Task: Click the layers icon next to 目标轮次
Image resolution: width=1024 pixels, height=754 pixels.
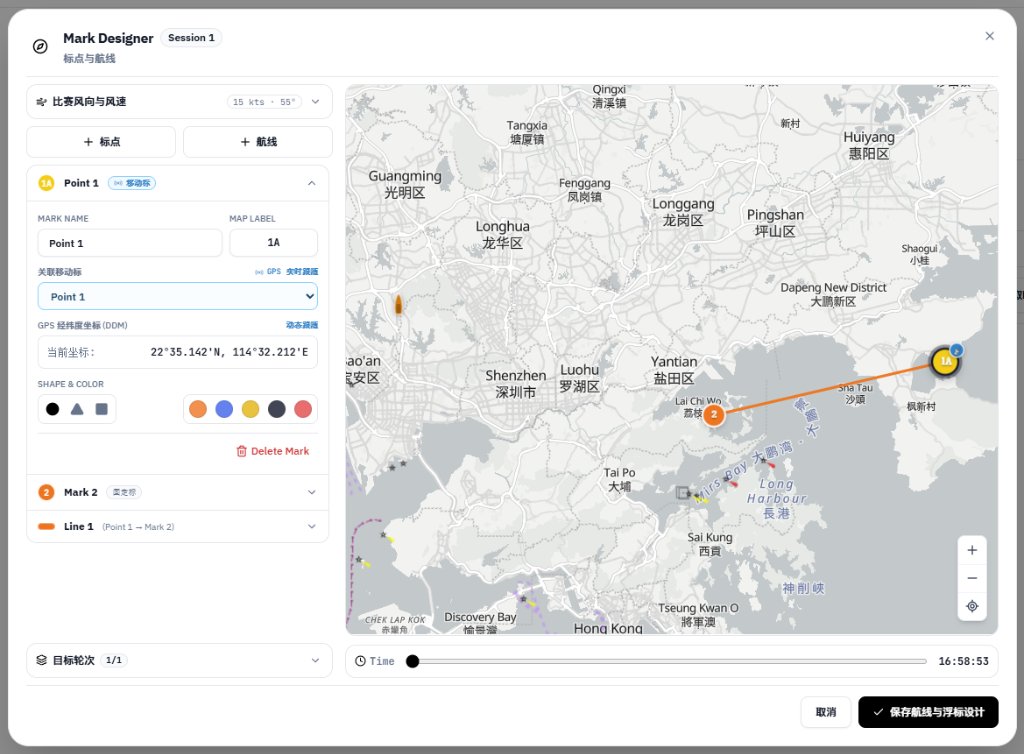Action: [42, 660]
